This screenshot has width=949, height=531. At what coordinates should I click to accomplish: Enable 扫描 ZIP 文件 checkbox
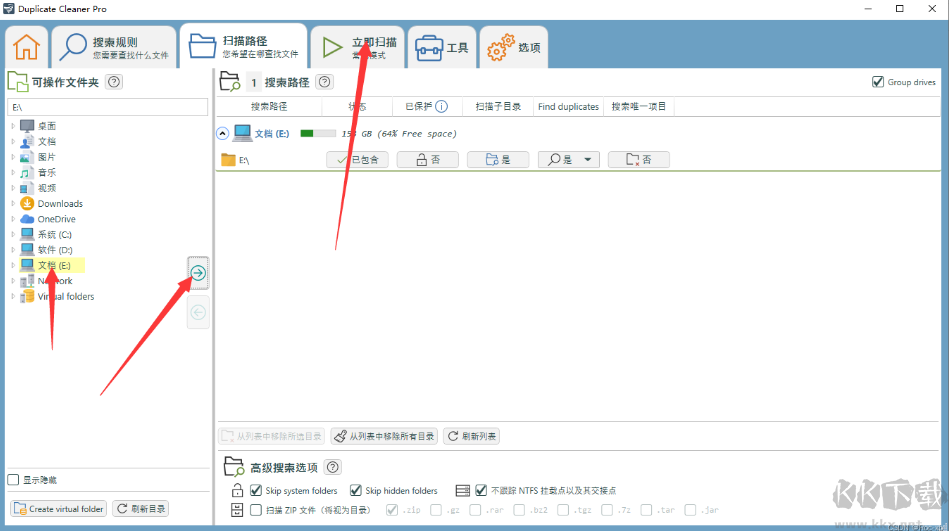256,510
